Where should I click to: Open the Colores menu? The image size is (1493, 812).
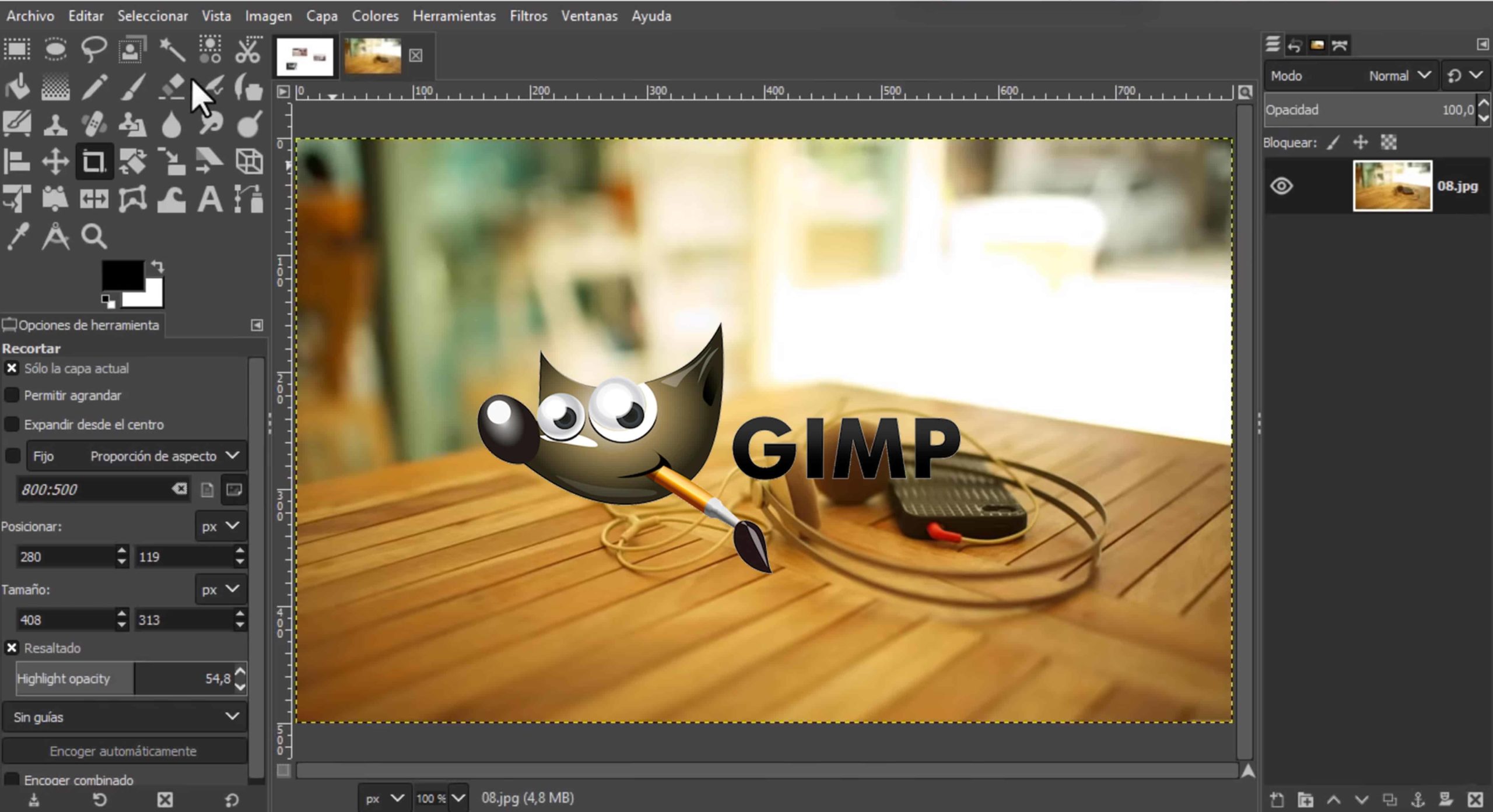[x=375, y=16]
